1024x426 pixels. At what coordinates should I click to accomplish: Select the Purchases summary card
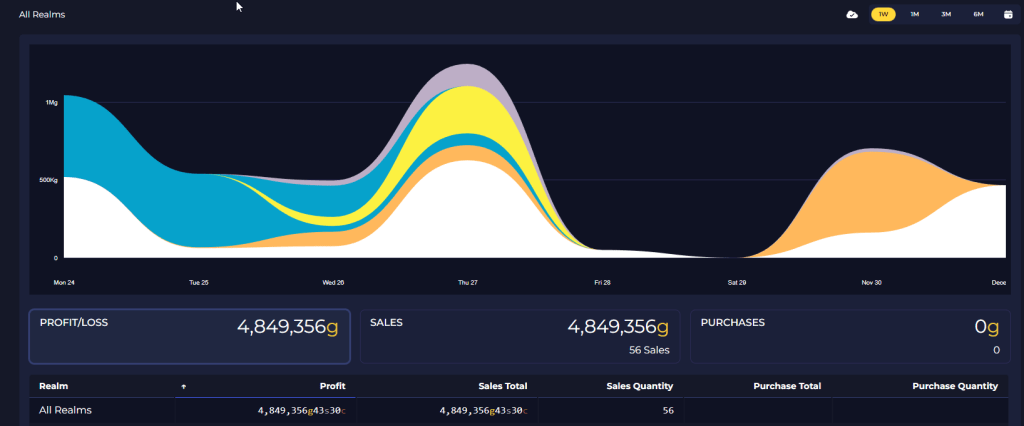click(x=849, y=336)
